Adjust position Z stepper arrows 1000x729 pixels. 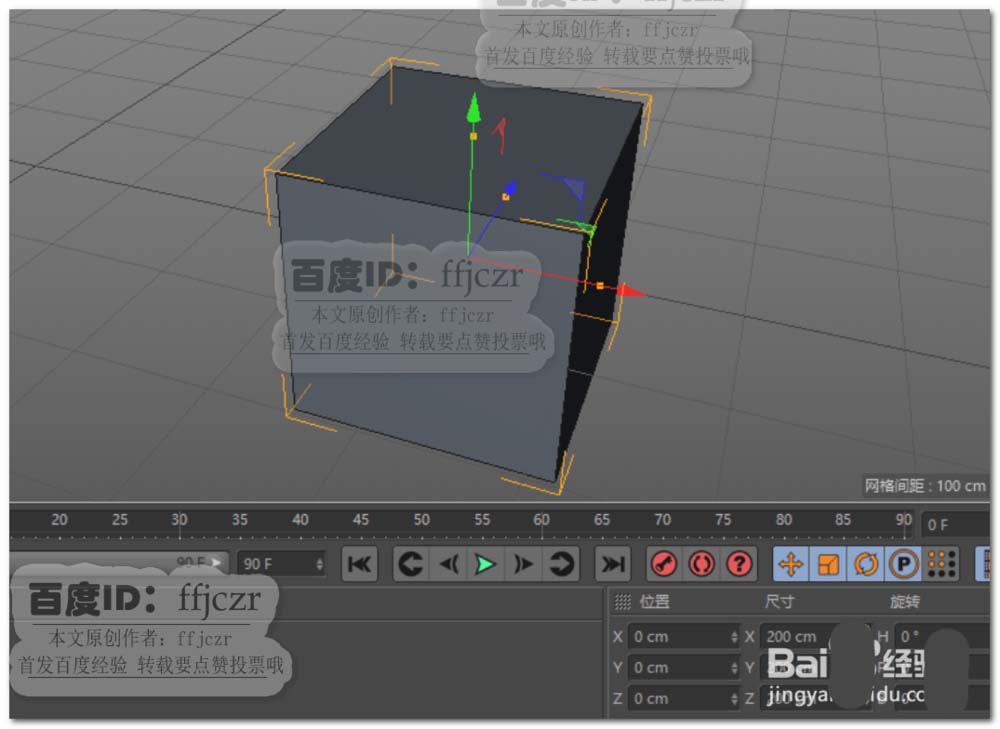coord(734,698)
